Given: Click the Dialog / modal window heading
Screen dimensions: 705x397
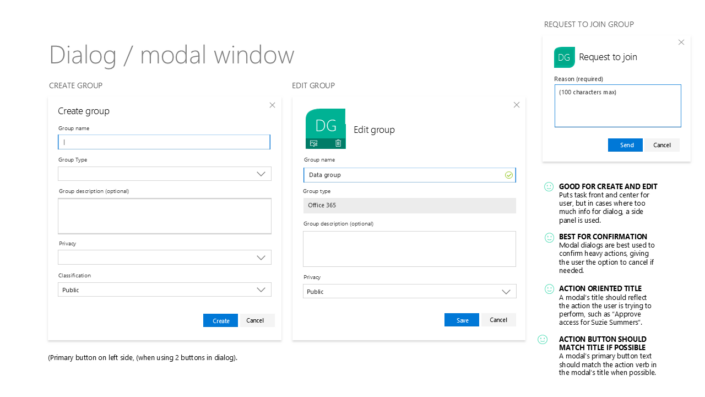Looking at the screenshot, I should (172, 55).
